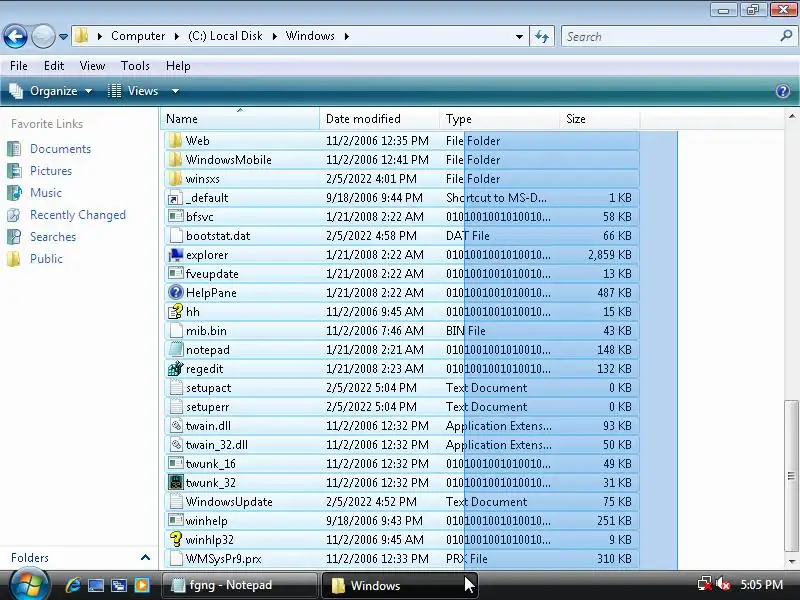Open the Help menu
Screen dimensions: 800x600
[178, 66]
